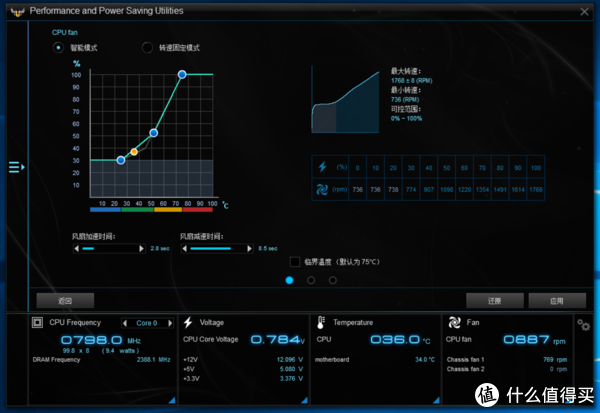The image size is (600, 413).
Task: Click the 1354 rpm table cell
Action: [x=482, y=189]
